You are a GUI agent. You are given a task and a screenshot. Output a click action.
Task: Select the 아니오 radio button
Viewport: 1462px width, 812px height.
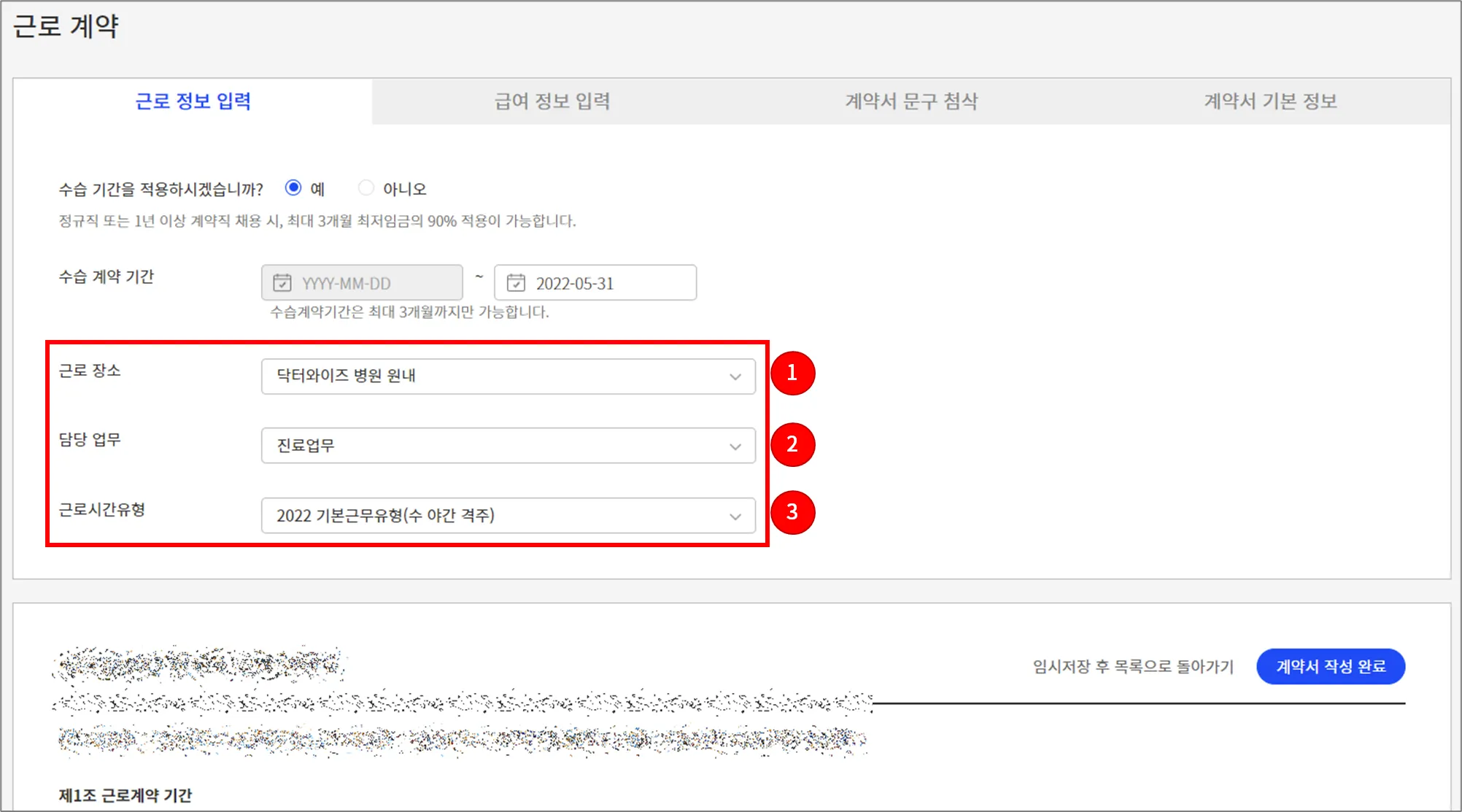366,188
